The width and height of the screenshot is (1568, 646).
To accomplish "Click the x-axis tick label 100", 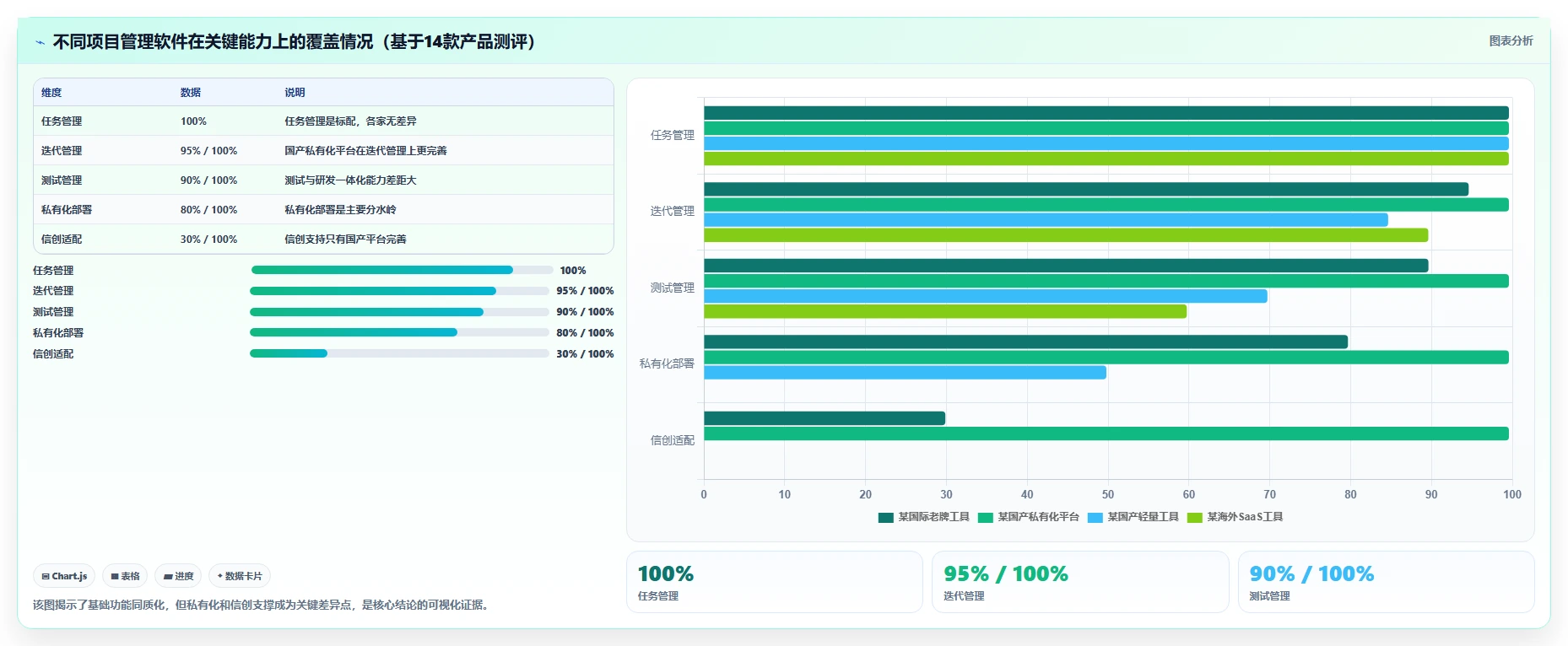I will (x=1512, y=494).
